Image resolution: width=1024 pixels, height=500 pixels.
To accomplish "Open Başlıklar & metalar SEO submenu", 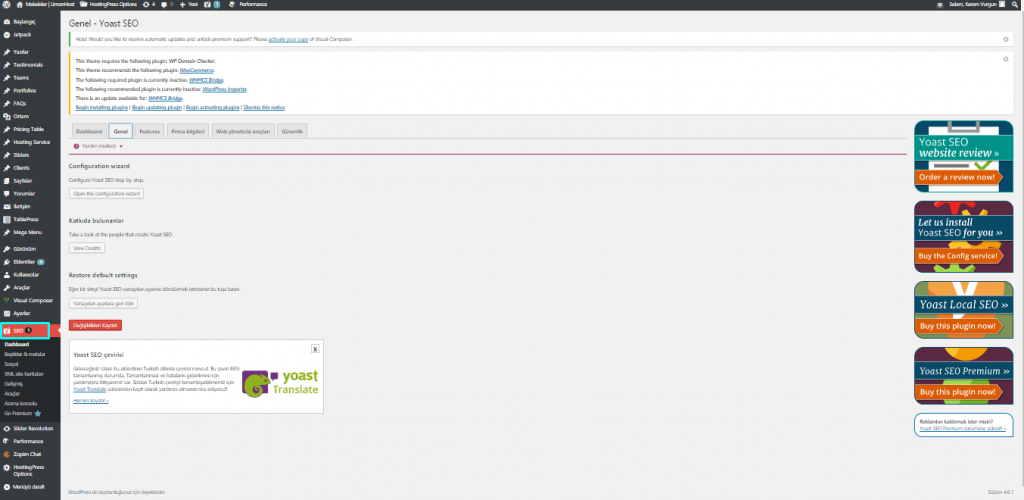I will click(25, 354).
